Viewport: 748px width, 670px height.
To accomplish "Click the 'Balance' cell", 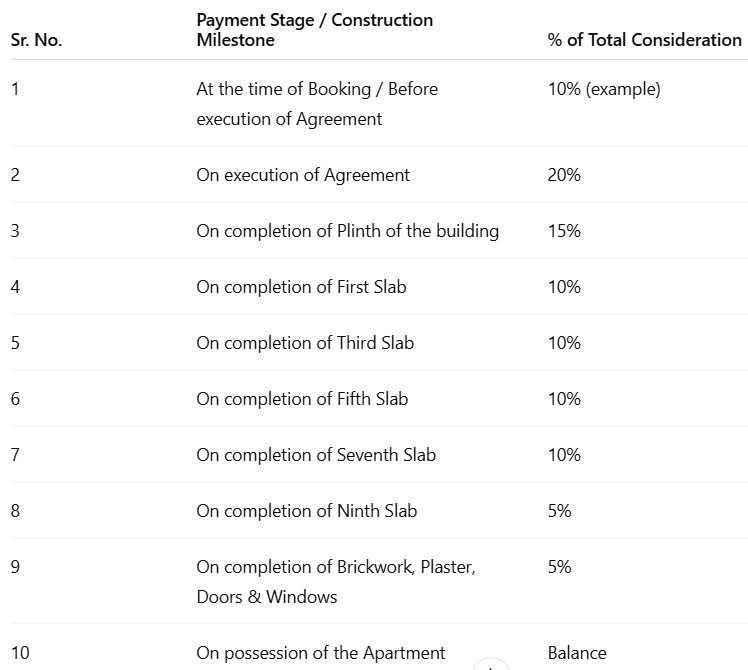I will [x=576, y=653].
